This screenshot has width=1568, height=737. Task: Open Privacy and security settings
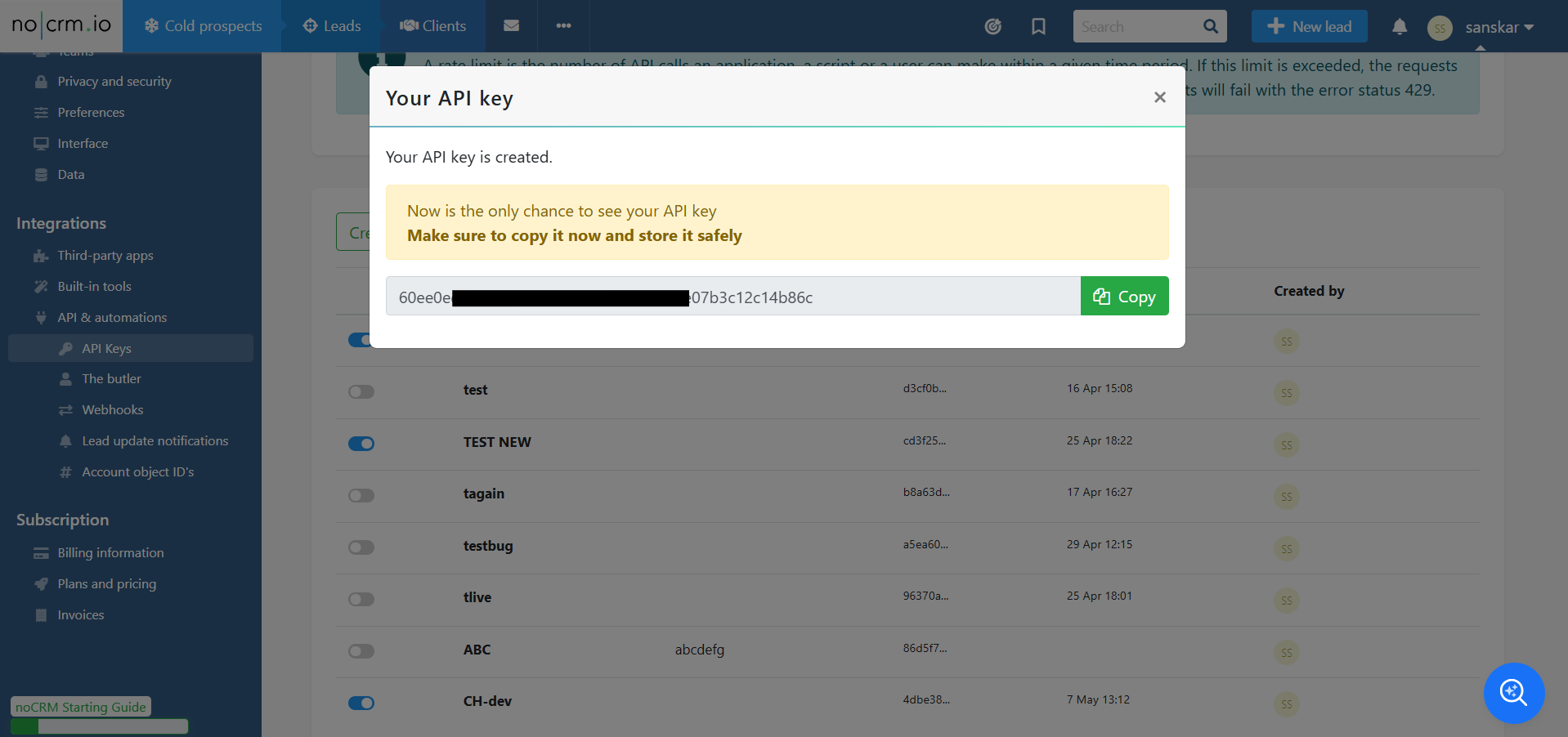[x=114, y=82]
